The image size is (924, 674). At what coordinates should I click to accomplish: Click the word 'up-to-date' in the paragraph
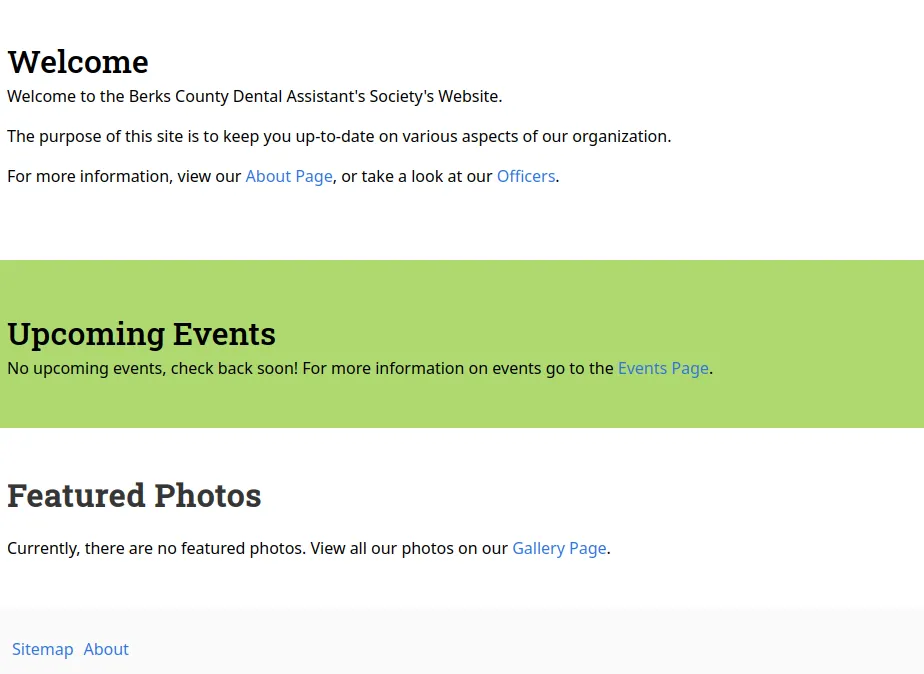coord(335,137)
